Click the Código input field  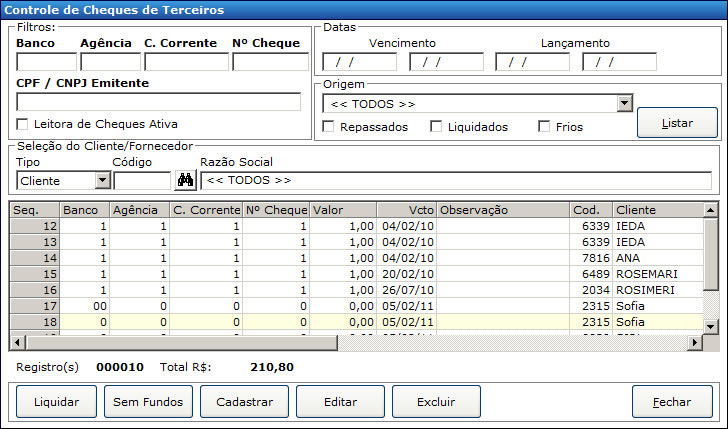point(143,181)
